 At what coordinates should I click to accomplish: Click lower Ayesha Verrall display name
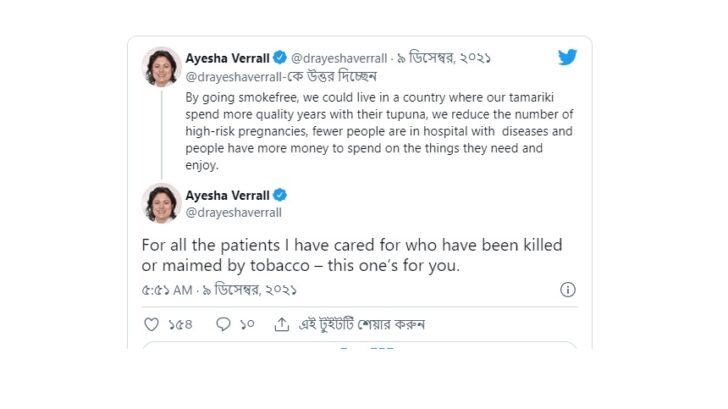click(228, 195)
